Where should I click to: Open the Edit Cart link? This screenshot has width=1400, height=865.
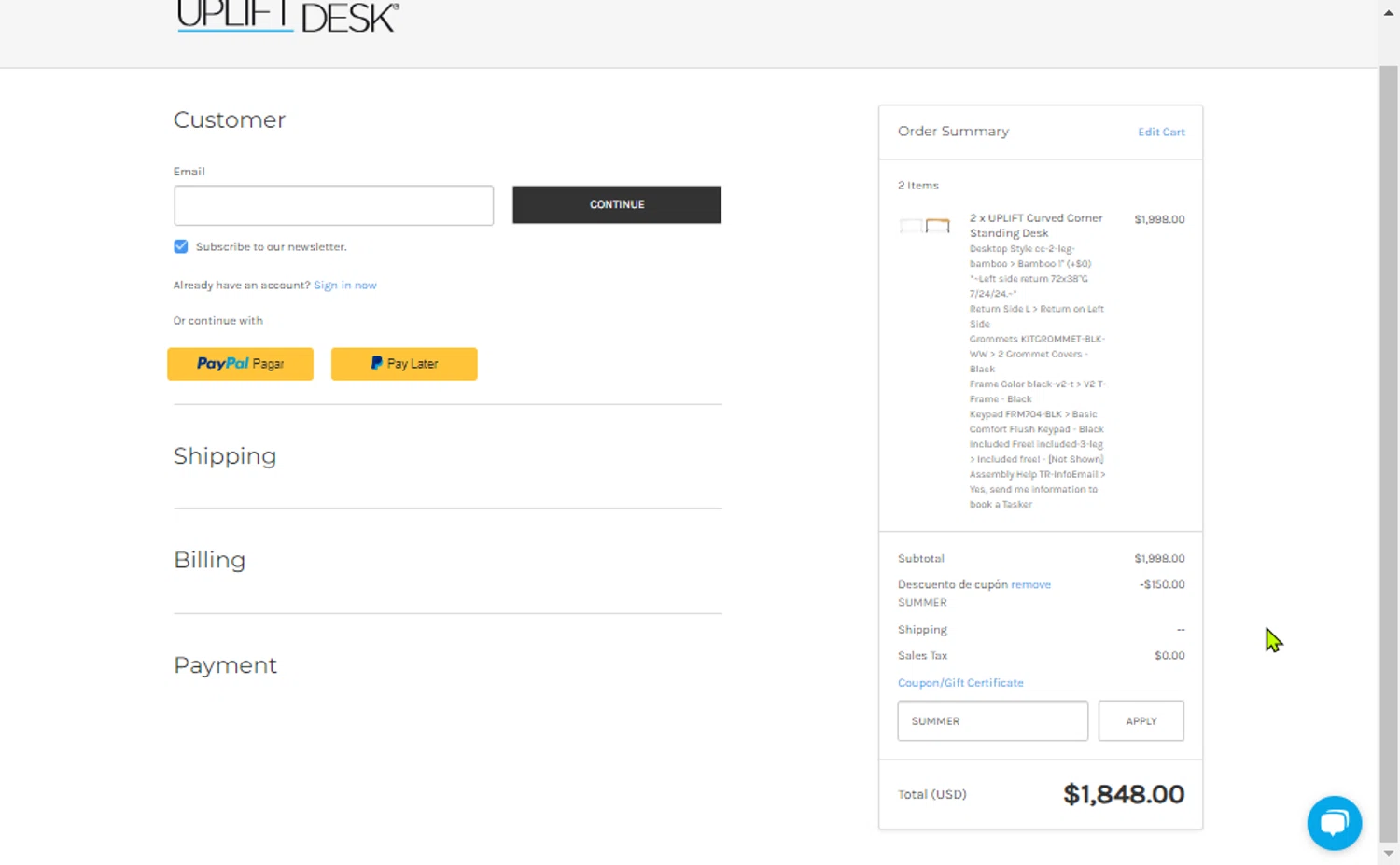coord(1161,133)
